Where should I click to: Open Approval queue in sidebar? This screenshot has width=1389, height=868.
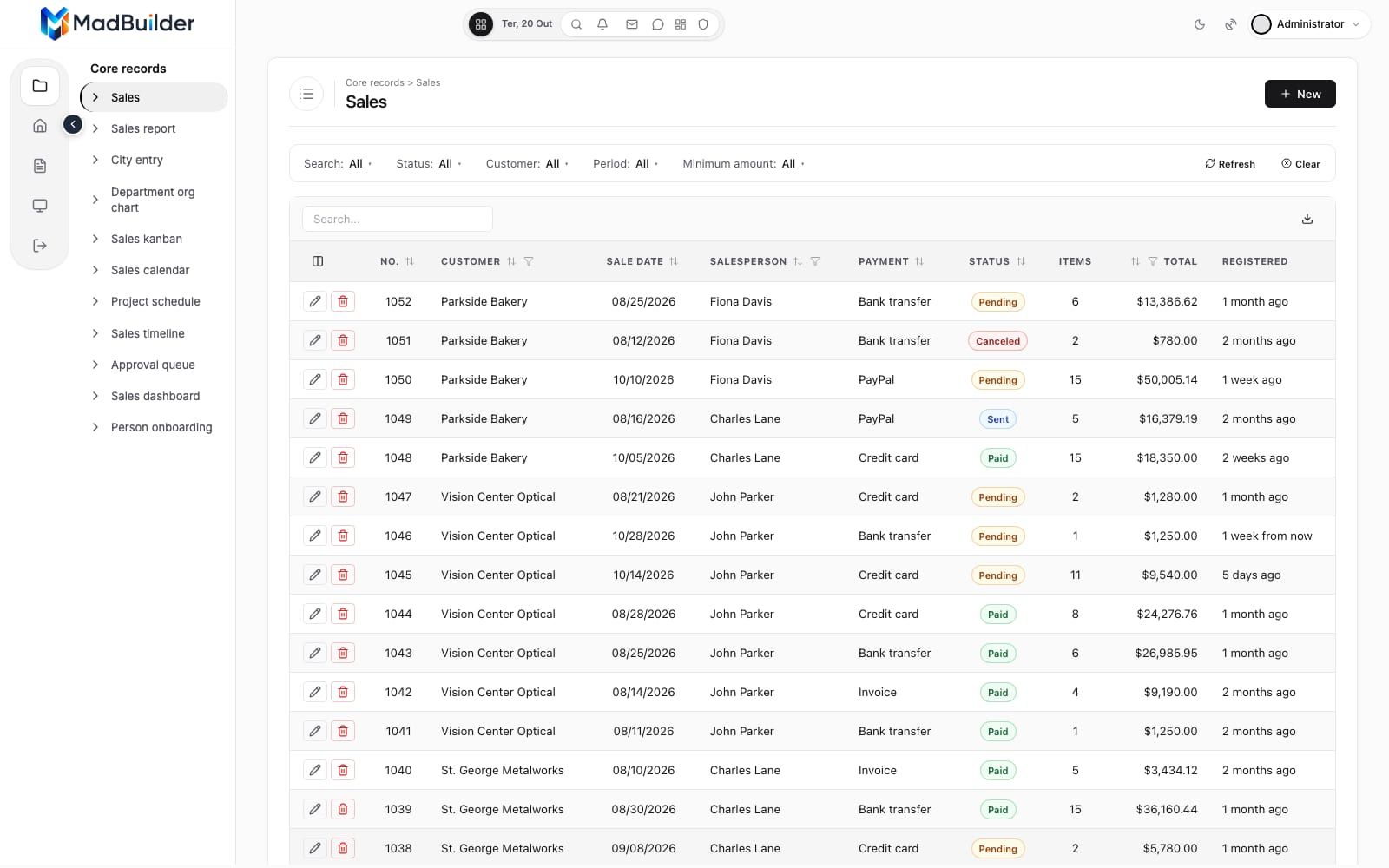click(x=153, y=365)
